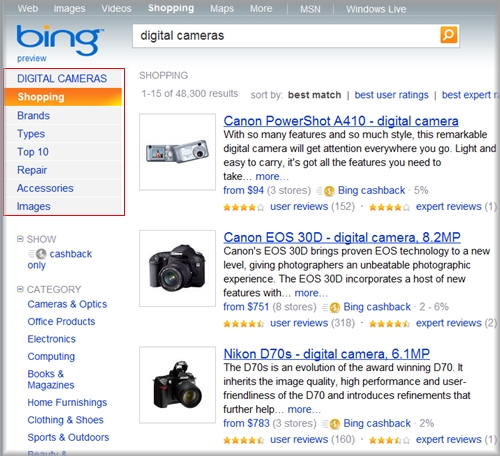Collapse the SHOW filter section

tap(20, 239)
